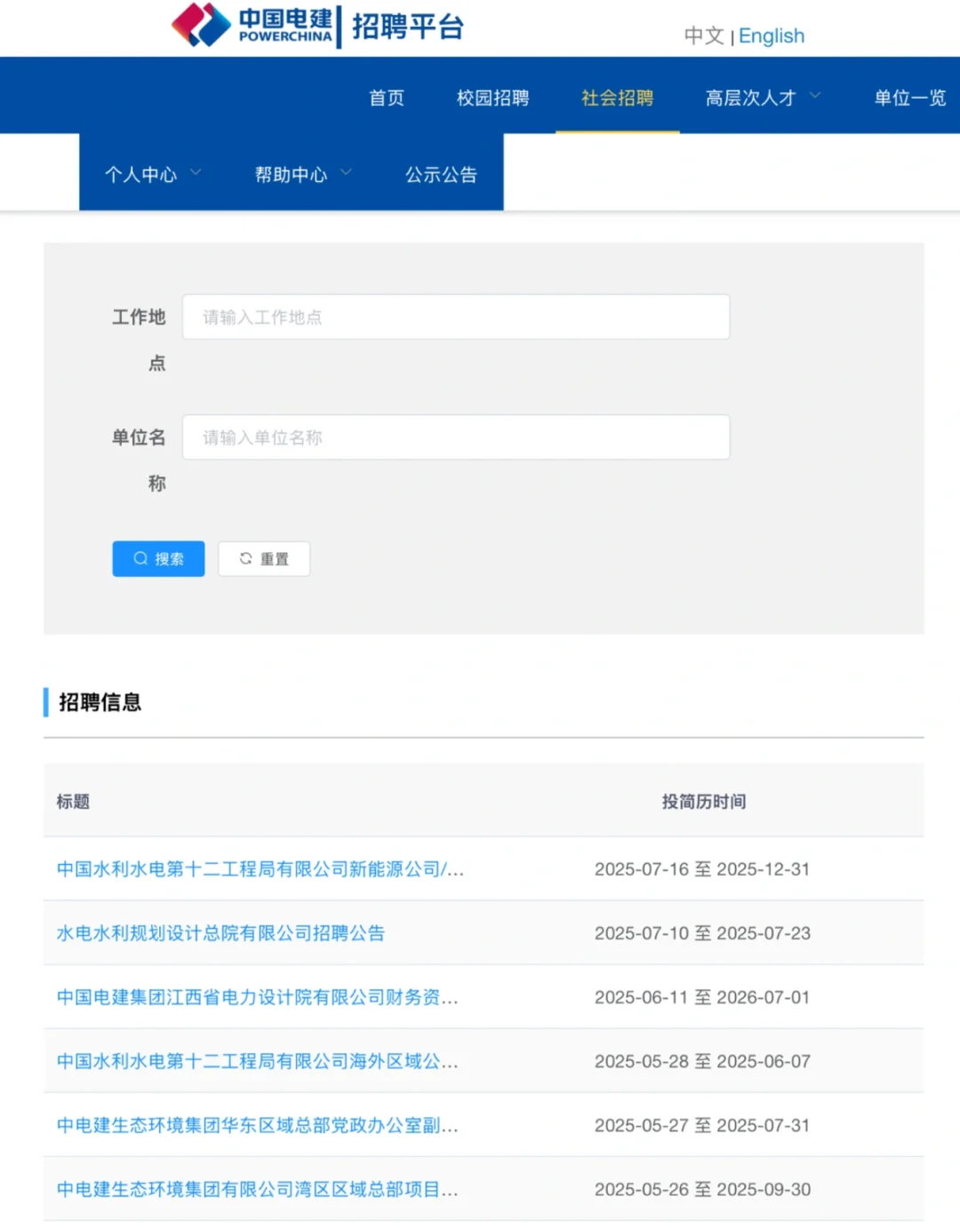Image resolution: width=960 pixels, height=1232 pixels.
Task: Click the 招聘信息 section heading
Action: 100,701
